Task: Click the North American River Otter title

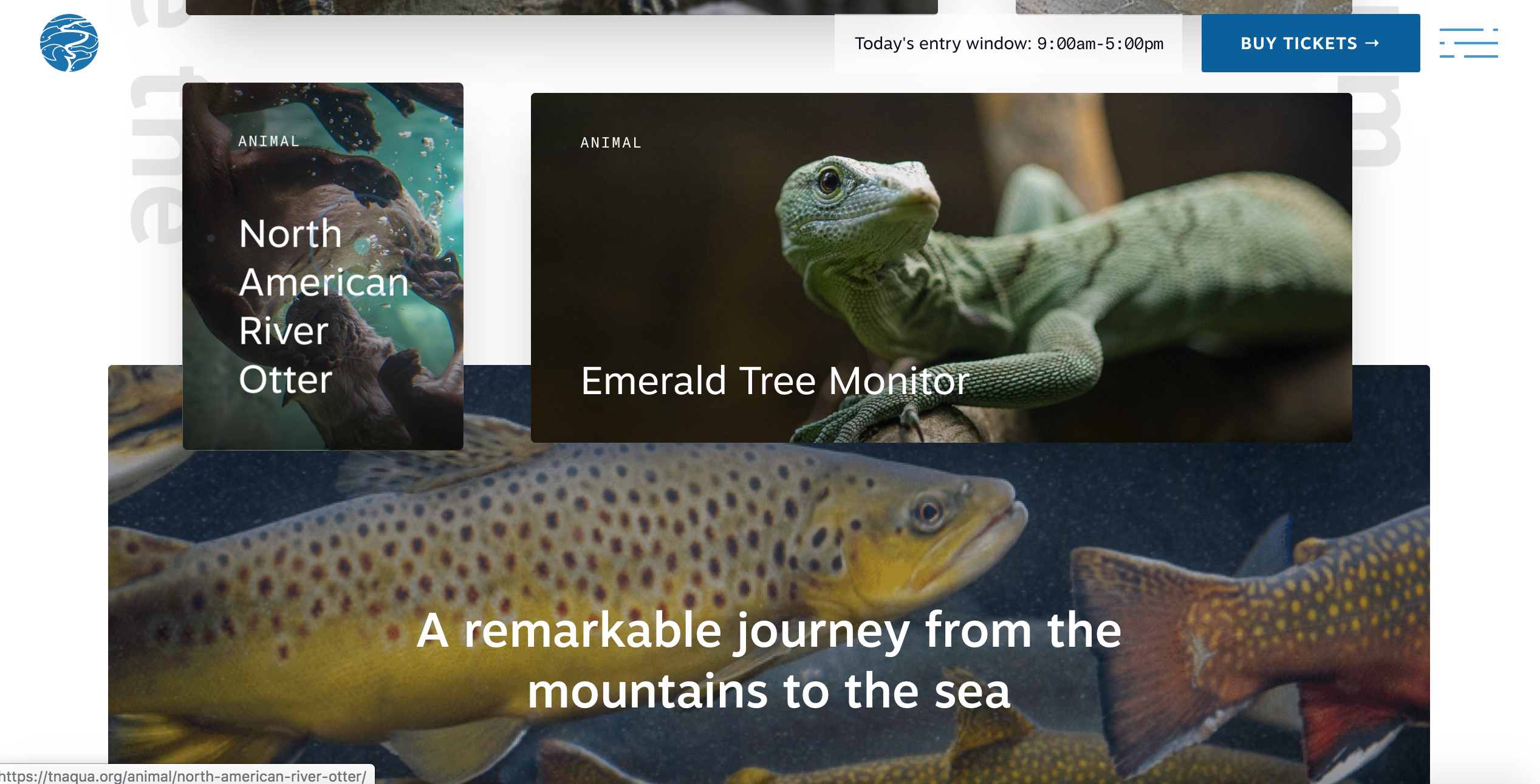Action: [x=324, y=306]
